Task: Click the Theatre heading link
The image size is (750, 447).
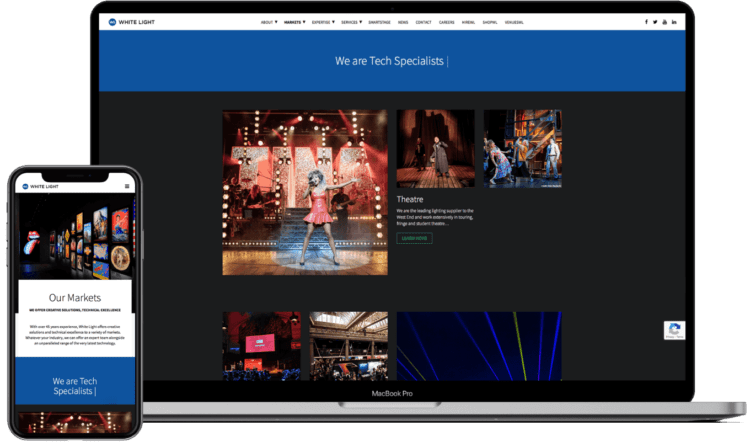Action: pos(410,200)
